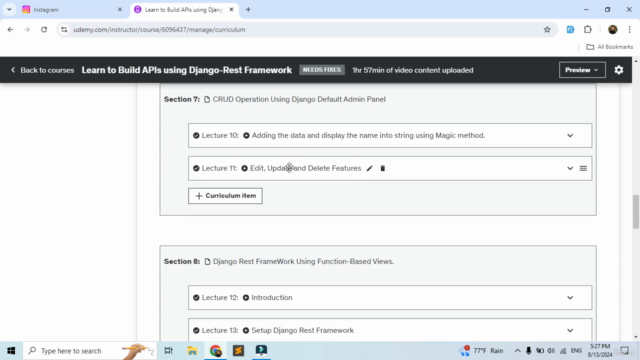Click the Lecture 10 title text
This screenshot has width=640, height=360.
[x=368, y=136]
